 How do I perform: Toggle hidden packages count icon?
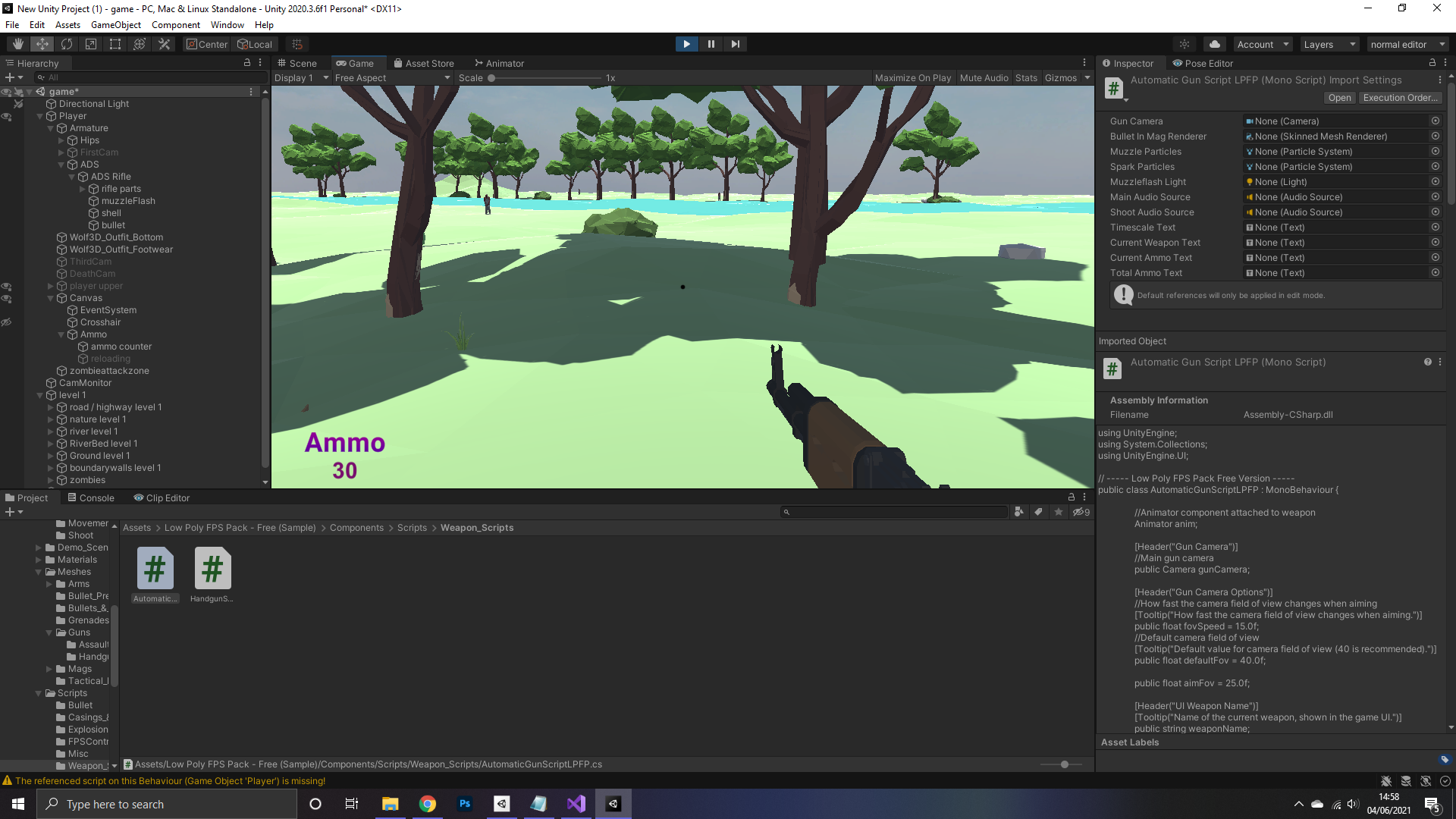coord(1081,512)
